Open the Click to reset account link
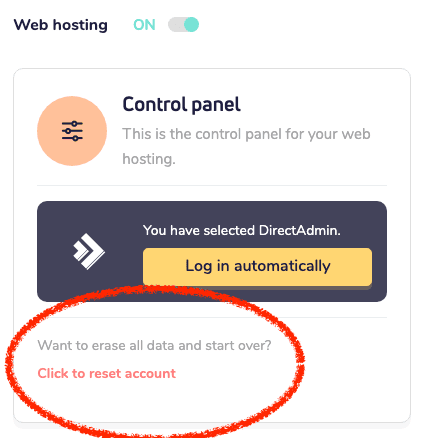 pos(106,373)
